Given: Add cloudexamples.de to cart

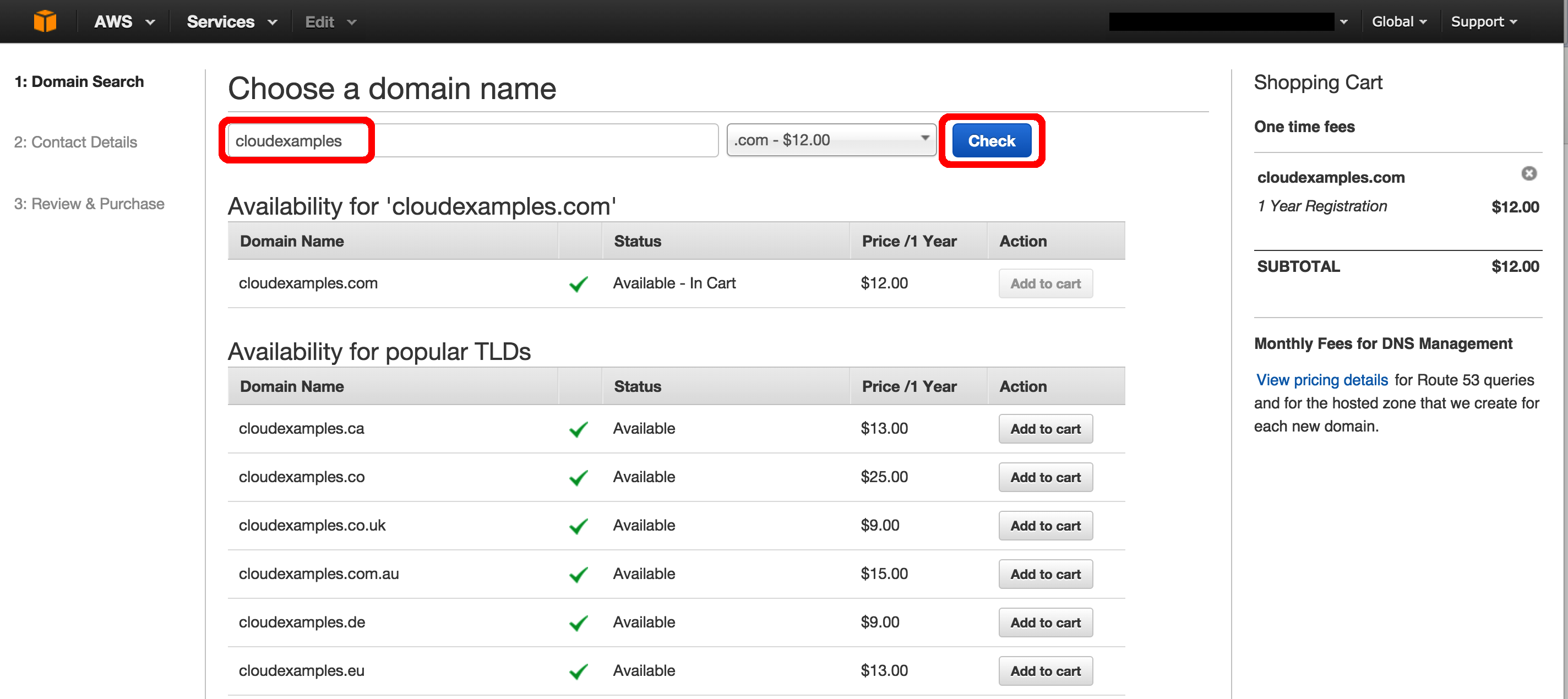Looking at the screenshot, I should click(1045, 622).
